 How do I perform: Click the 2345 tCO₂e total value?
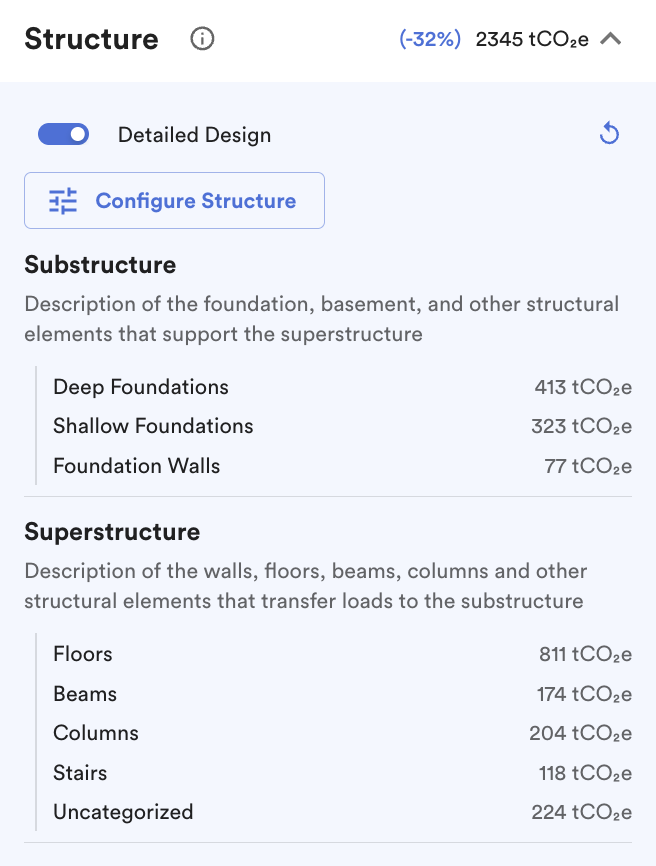click(532, 40)
